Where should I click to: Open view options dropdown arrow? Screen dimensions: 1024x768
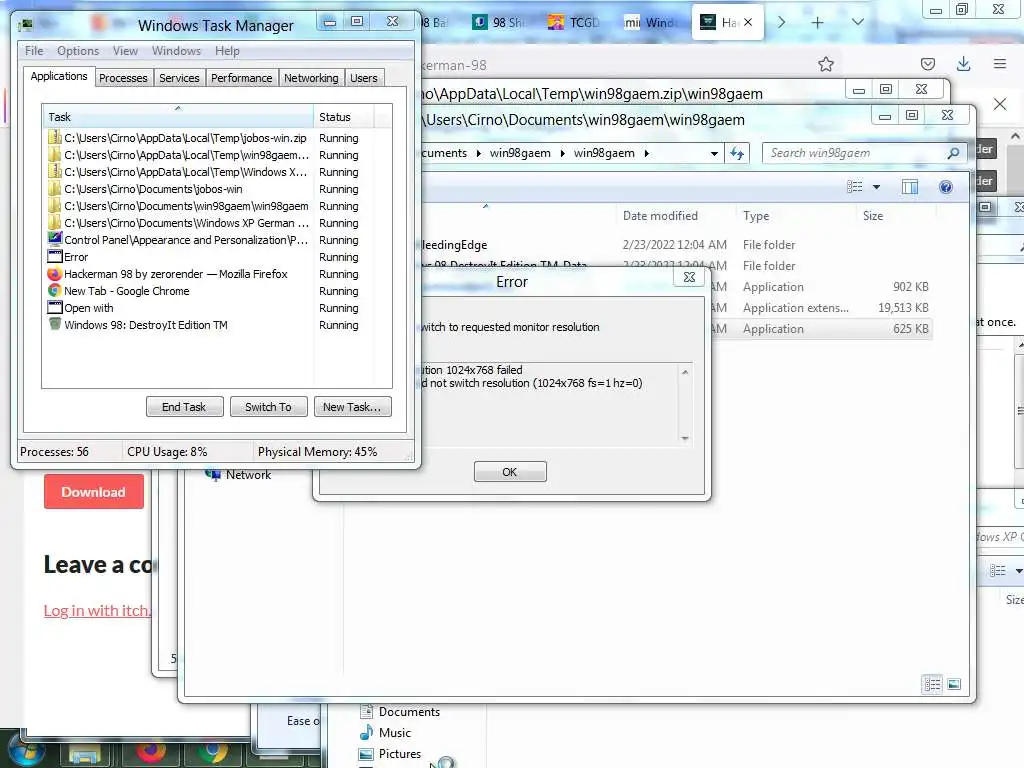click(x=876, y=187)
